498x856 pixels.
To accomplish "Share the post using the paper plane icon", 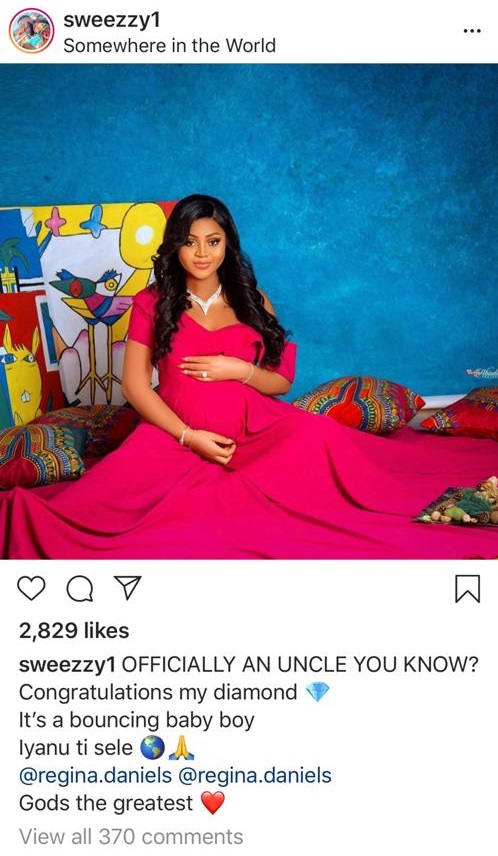I will tap(127, 587).
